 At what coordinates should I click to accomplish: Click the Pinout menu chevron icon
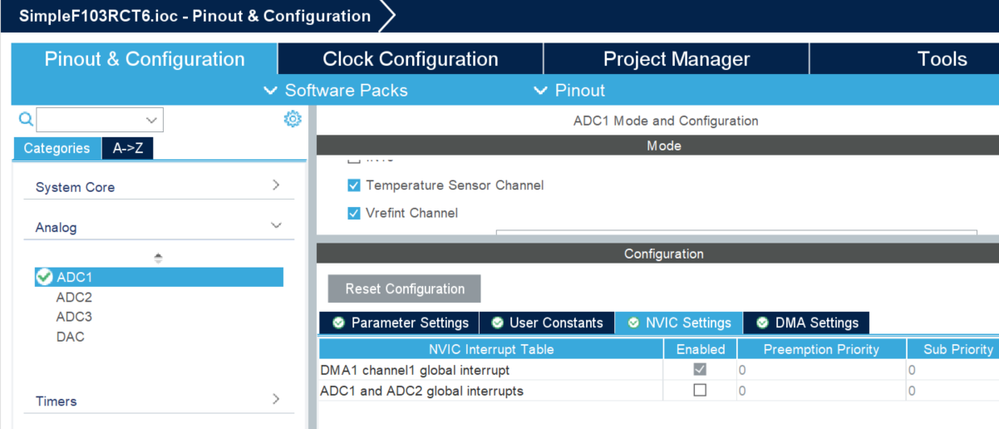pyautogui.click(x=541, y=91)
